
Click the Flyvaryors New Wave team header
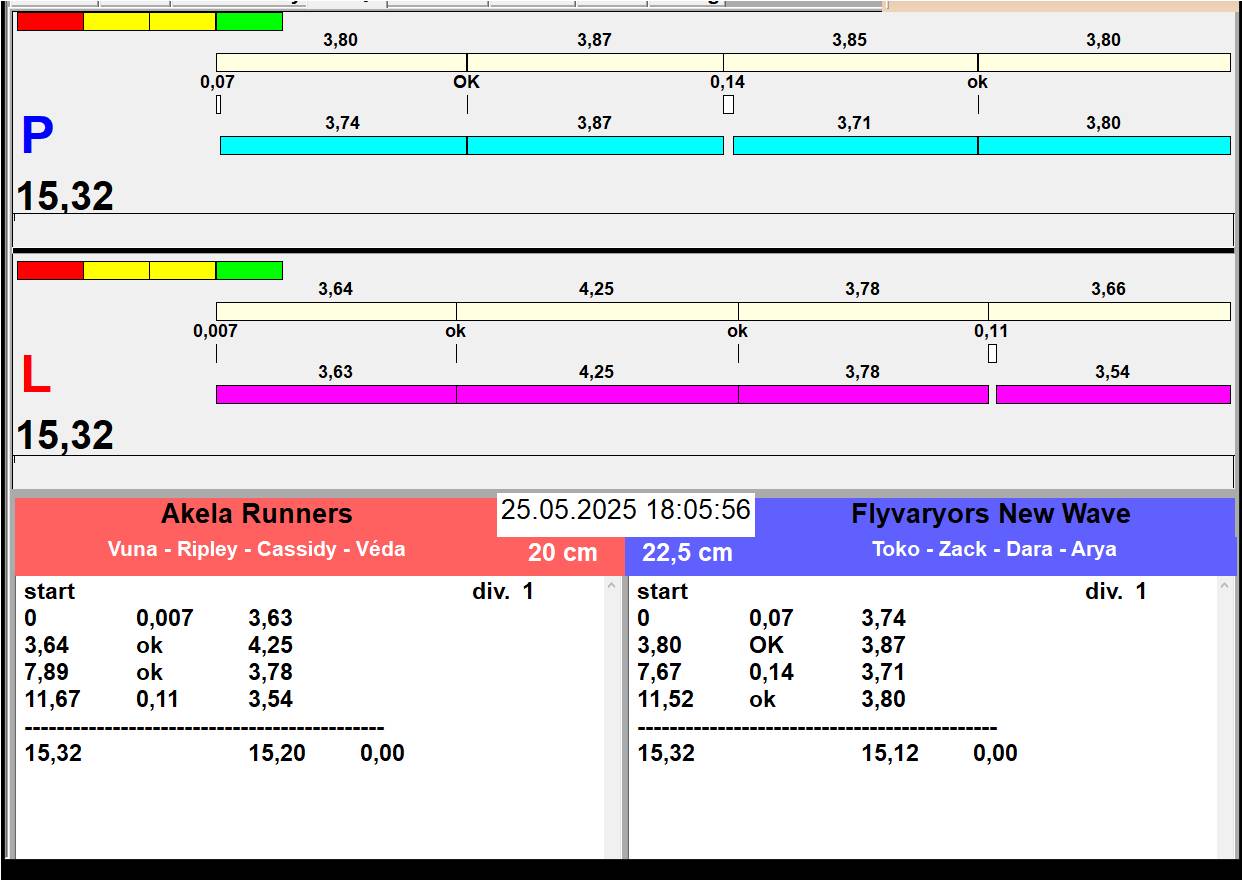(990, 515)
